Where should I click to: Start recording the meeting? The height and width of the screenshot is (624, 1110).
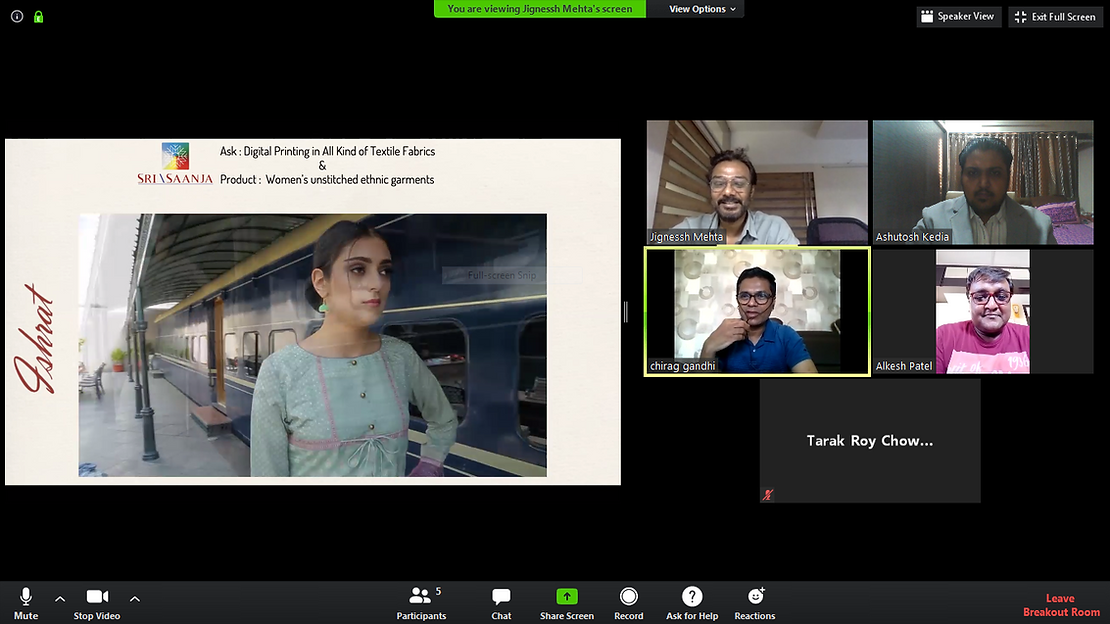tap(628, 602)
